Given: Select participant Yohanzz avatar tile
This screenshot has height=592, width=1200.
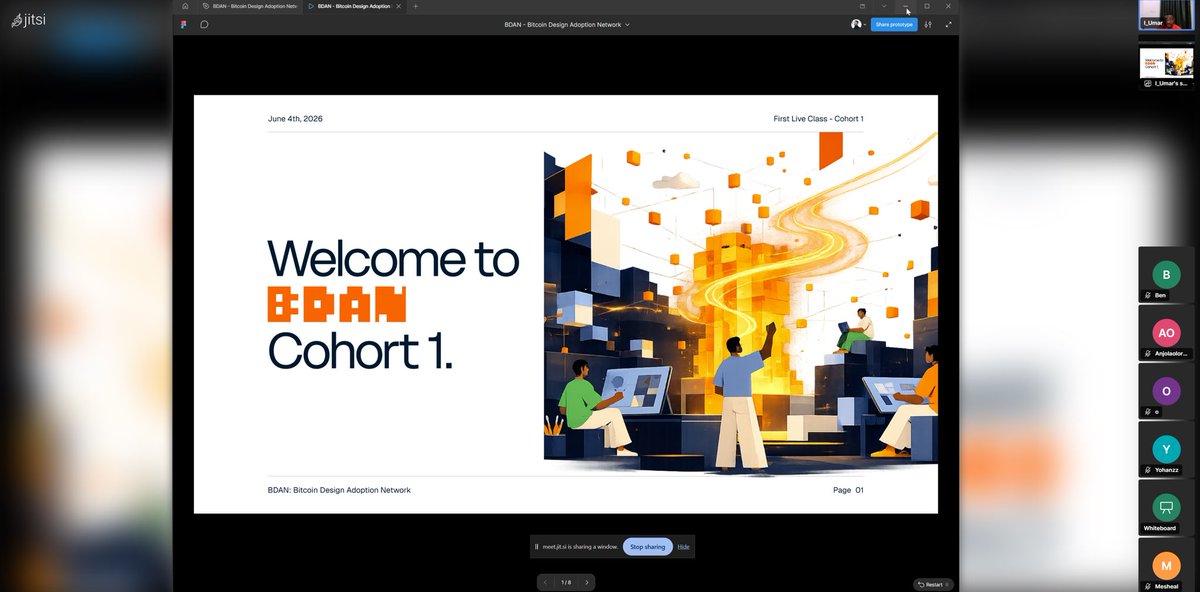Looking at the screenshot, I should pyautogui.click(x=1166, y=448).
